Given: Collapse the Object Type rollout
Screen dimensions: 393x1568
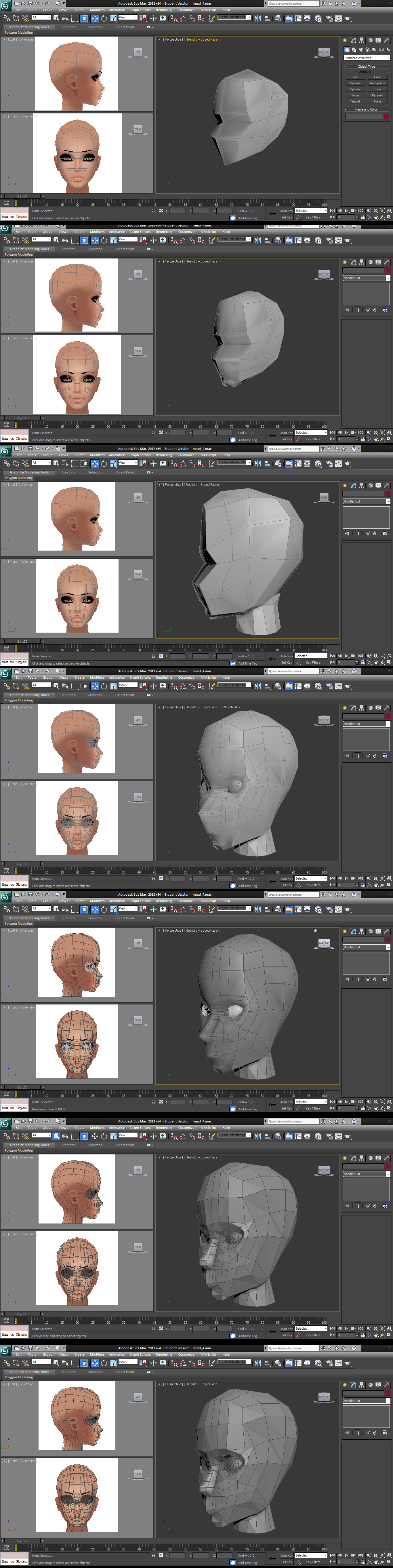Looking at the screenshot, I should click(x=366, y=66).
